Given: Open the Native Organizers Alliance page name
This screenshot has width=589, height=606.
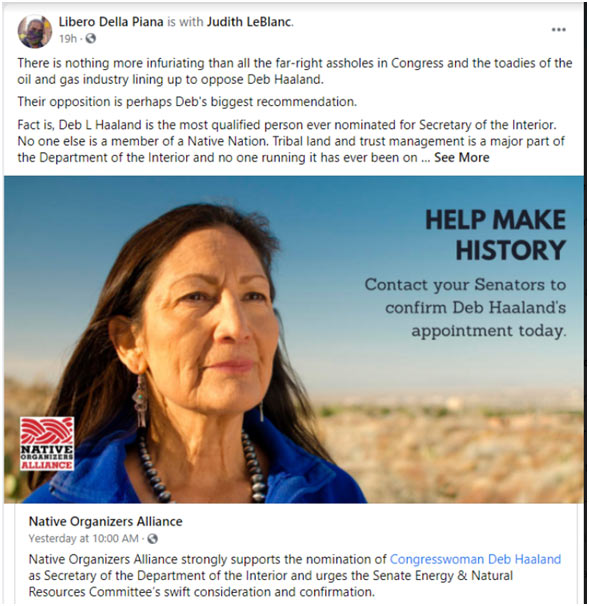Looking at the screenshot, I should 106,521.
